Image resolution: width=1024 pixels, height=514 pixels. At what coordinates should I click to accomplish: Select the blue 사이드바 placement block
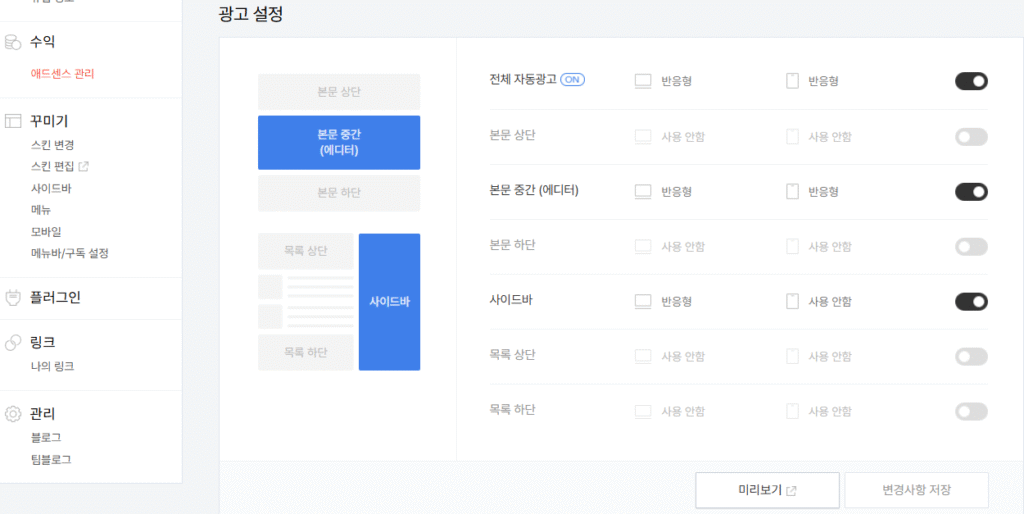coord(389,302)
